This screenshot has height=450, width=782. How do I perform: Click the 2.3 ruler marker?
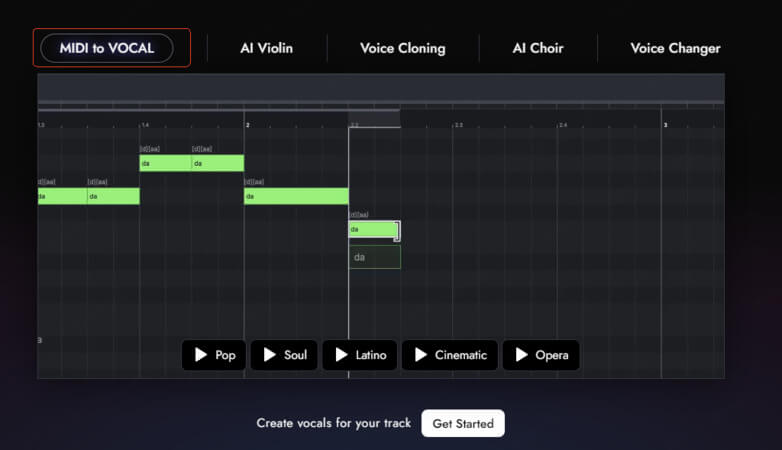click(459, 125)
